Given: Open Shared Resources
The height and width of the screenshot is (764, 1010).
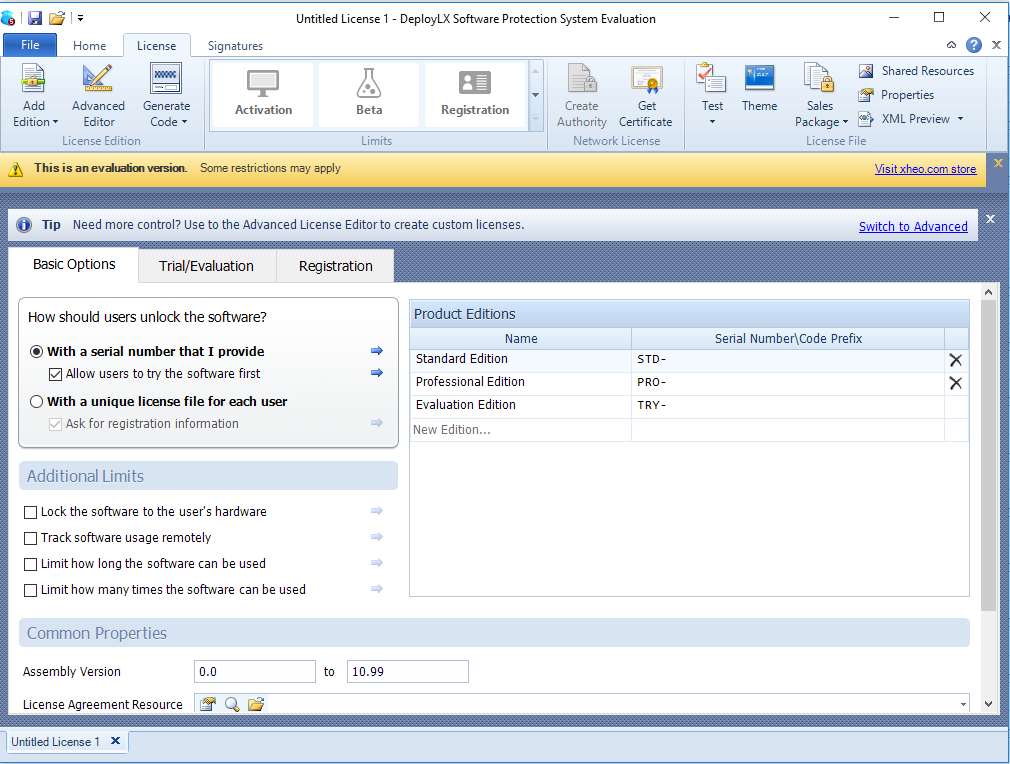Looking at the screenshot, I should pyautogui.click(x=916, y=71).
